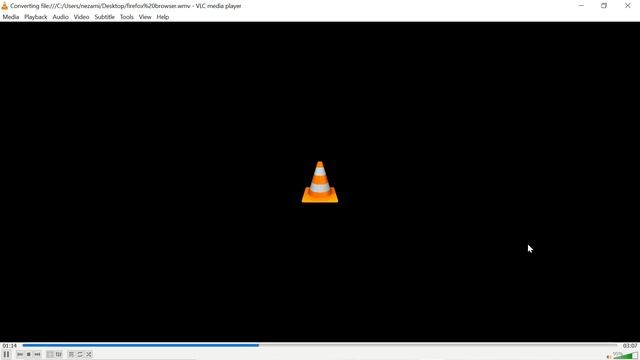The image size is (640, 360).
Task: Open the Video menu
Action: (x=81, y=17)
